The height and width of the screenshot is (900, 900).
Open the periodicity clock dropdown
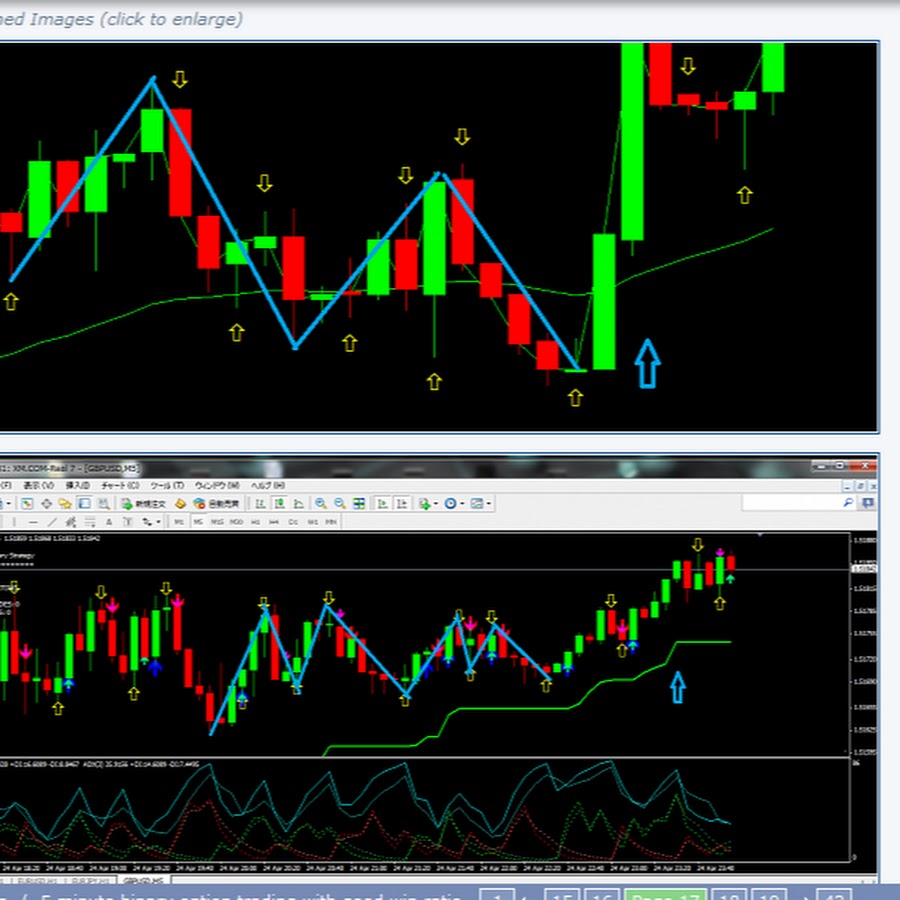pyautogui.click(x=453, y=503)
